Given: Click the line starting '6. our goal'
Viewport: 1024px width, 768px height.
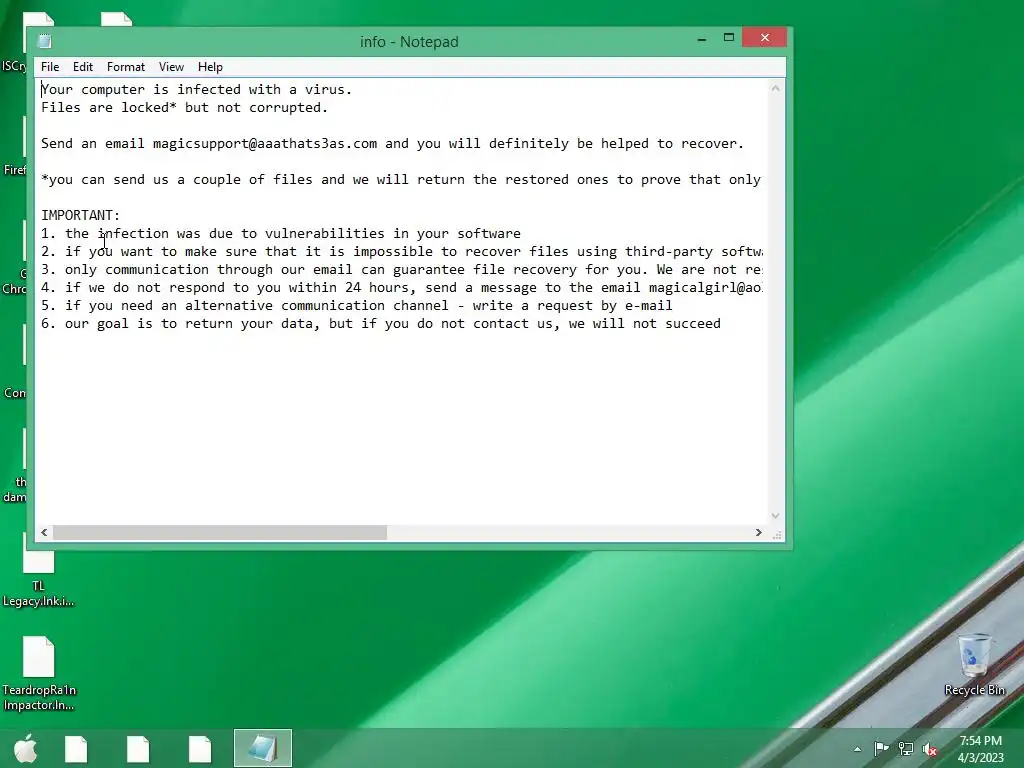Looking at the screenshot, I should tap(381, 324).
